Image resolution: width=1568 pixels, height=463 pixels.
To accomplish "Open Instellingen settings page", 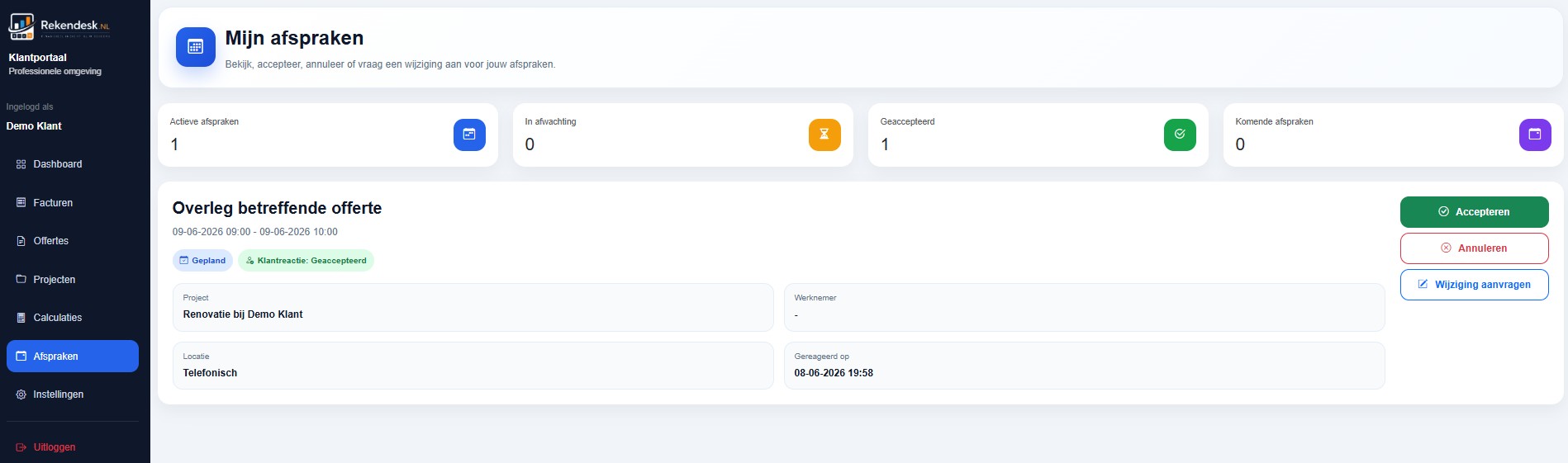I will 73,394.
